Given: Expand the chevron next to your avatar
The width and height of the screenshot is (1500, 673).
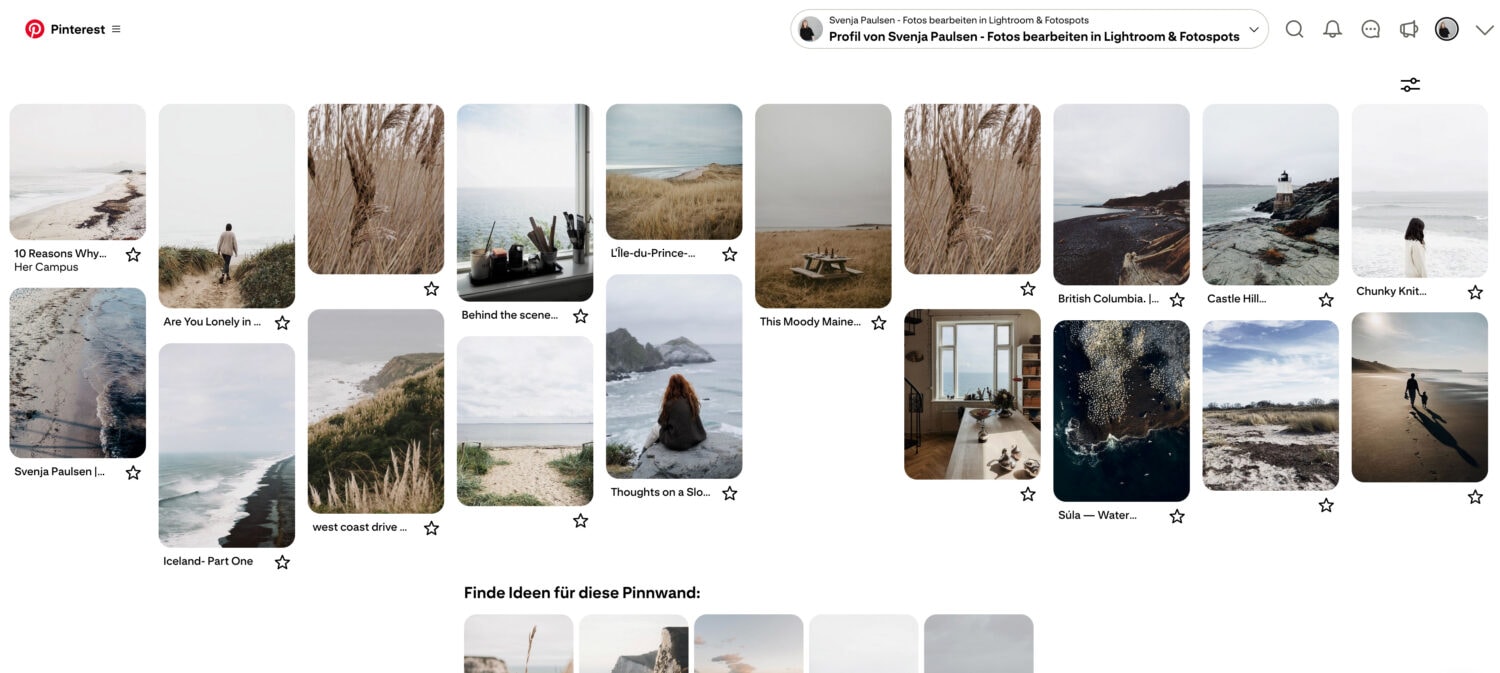Looking at the screenshot, I should tap(1485, 29).
